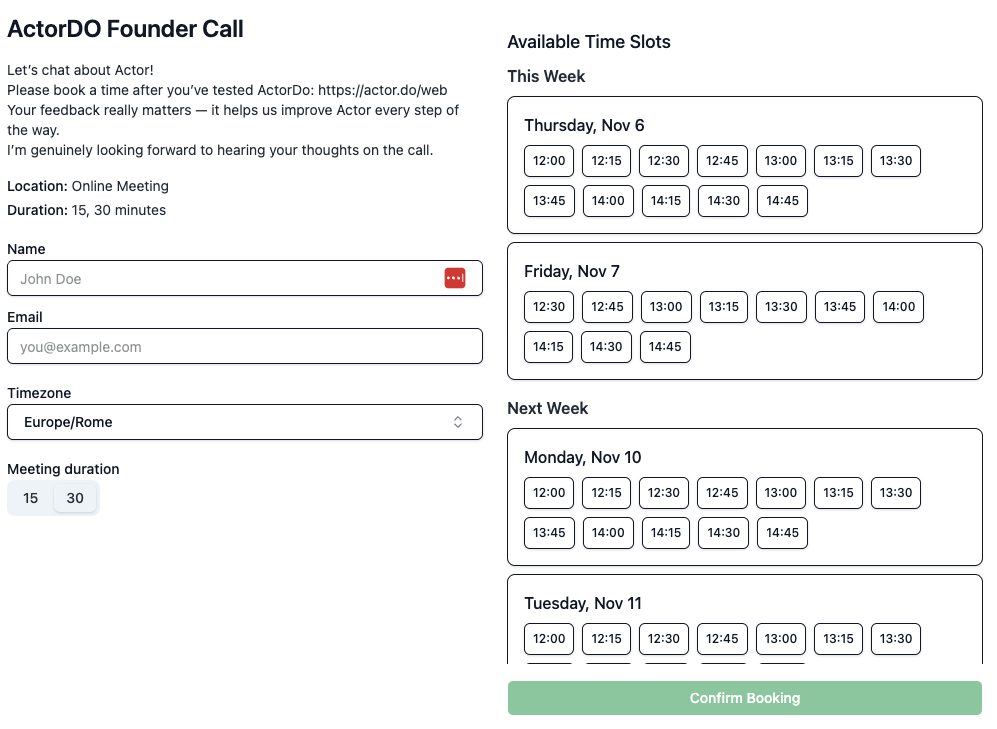Select the 30 minute meeting duration
Viewport: 997px width, 729px height.
coord(75,498)
